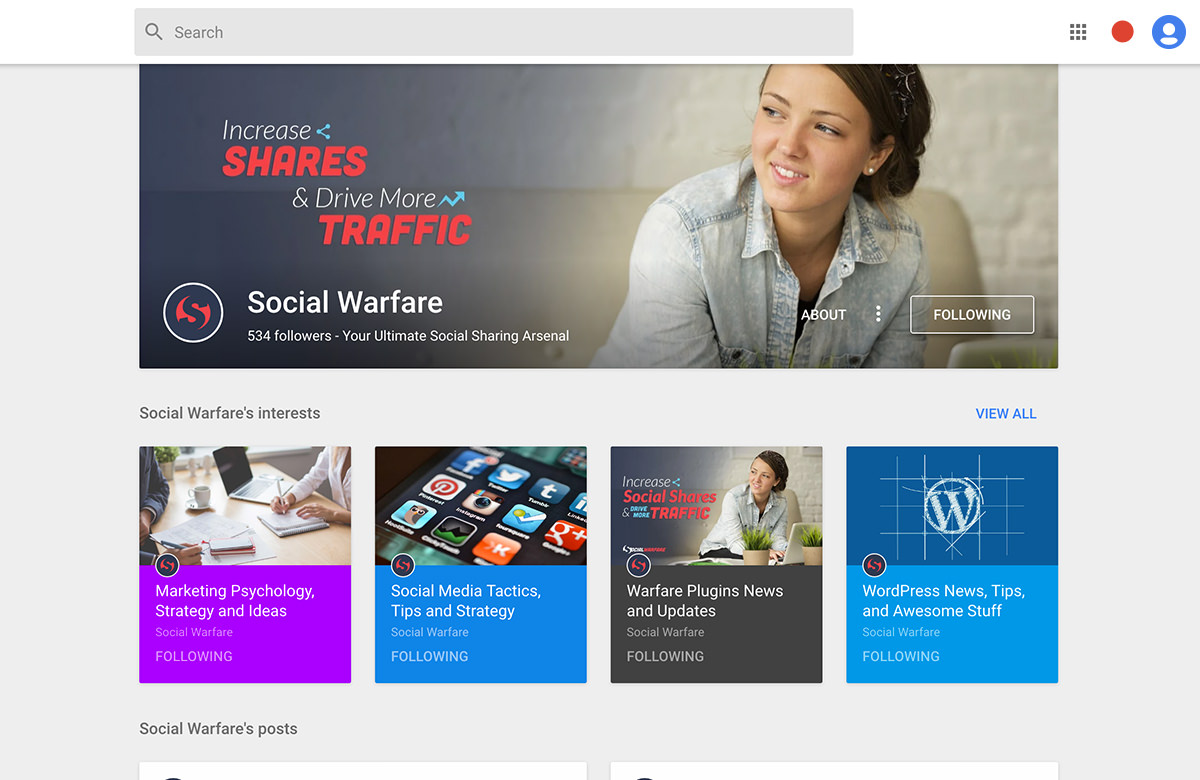Open the blue account avatar icon
The width and height of the screenshot is (1200, 780).
click(1169, 32)
